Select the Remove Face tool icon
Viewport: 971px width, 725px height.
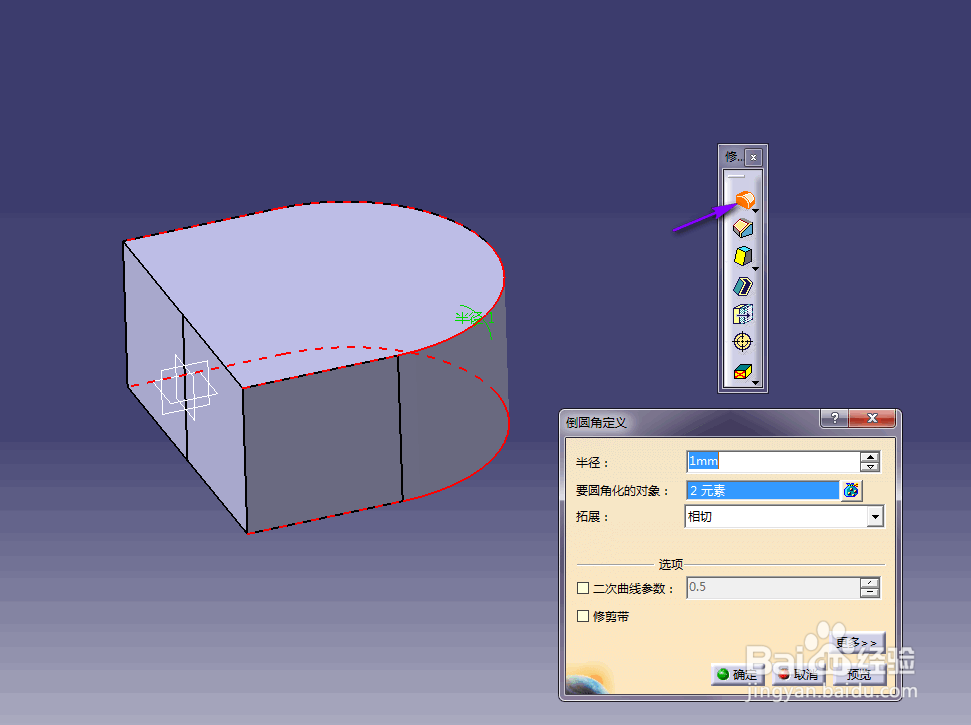coord(742,371)
